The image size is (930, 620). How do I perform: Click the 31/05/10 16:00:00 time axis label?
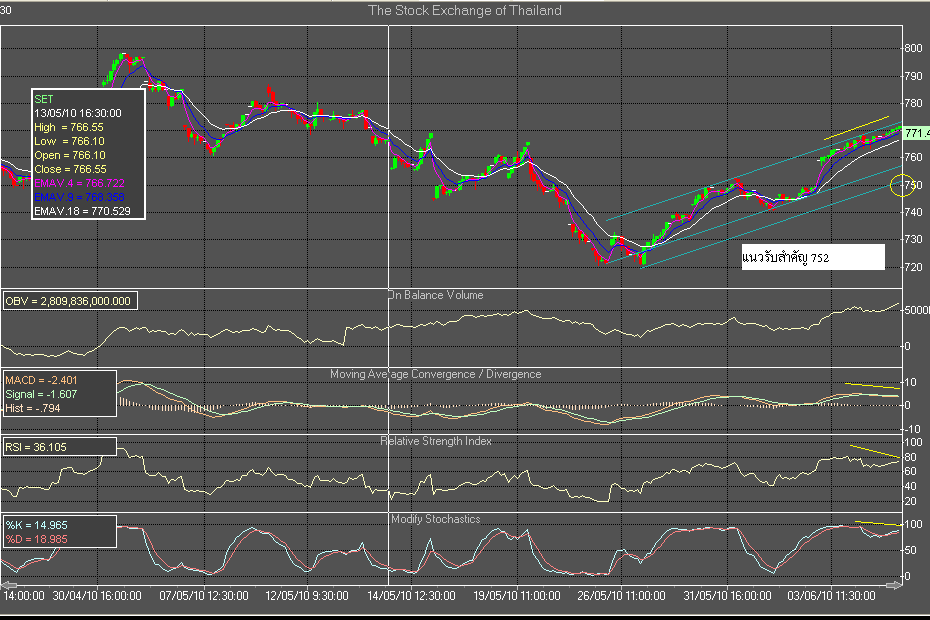point(727,596)
